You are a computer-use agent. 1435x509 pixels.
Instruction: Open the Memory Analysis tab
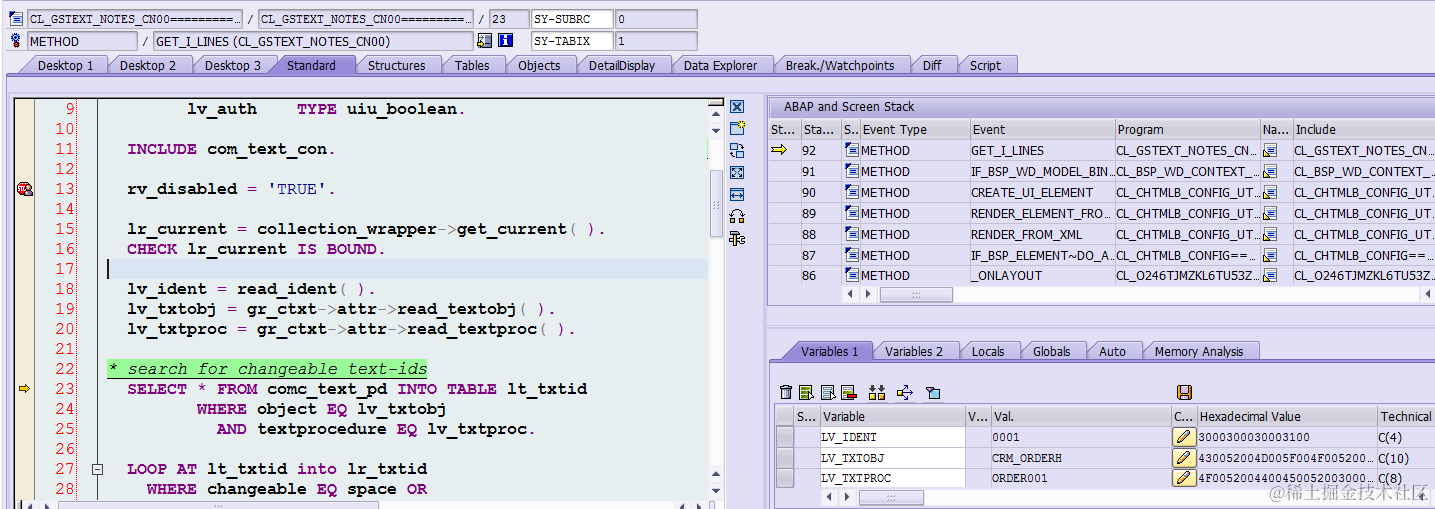(1199, 352)
